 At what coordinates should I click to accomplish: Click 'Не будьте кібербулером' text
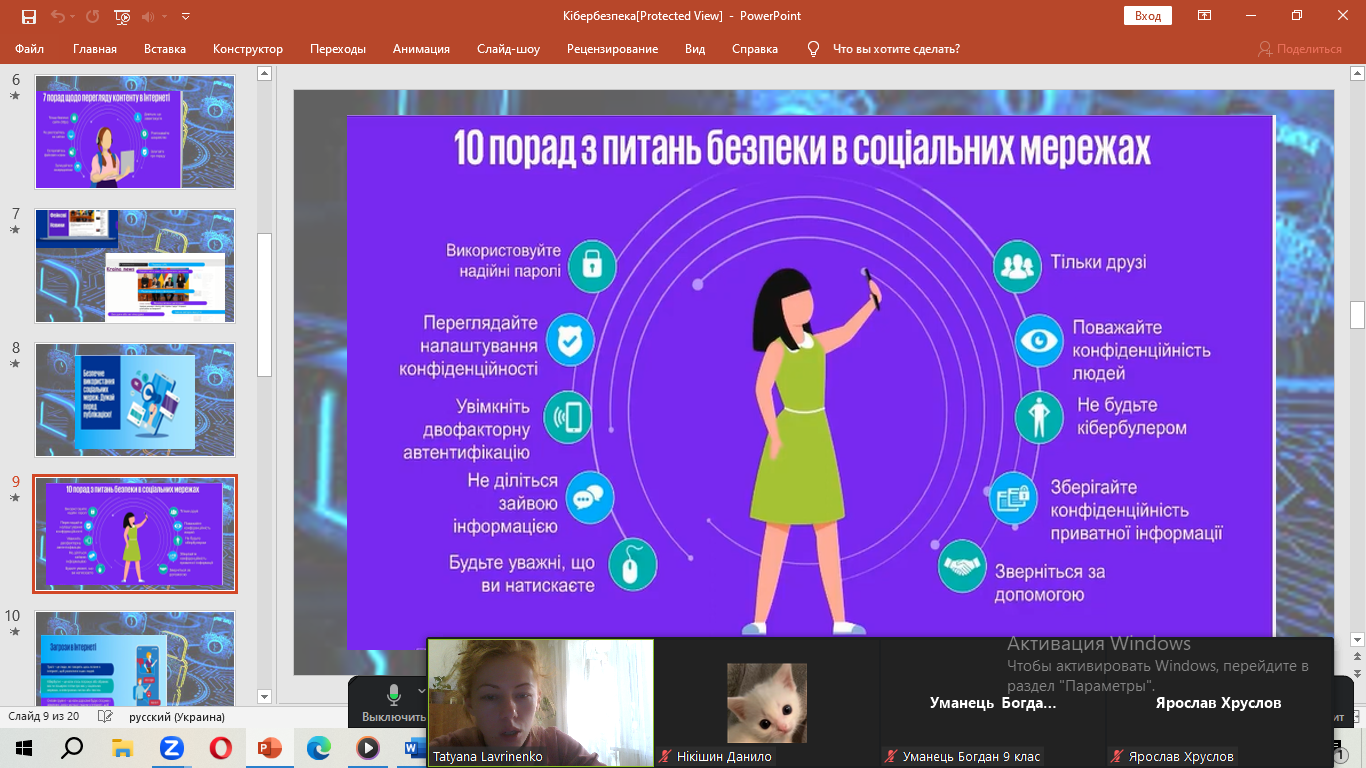[1132, 416]
